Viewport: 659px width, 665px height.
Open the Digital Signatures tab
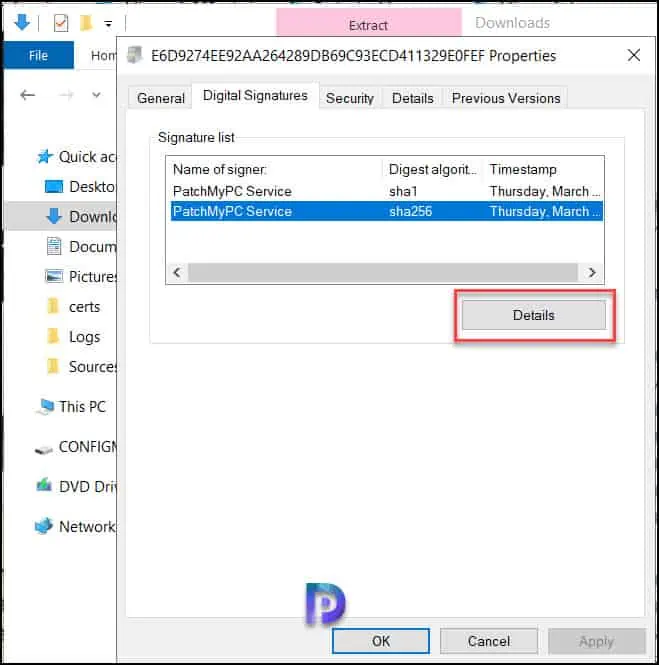(x=255, y=96)
